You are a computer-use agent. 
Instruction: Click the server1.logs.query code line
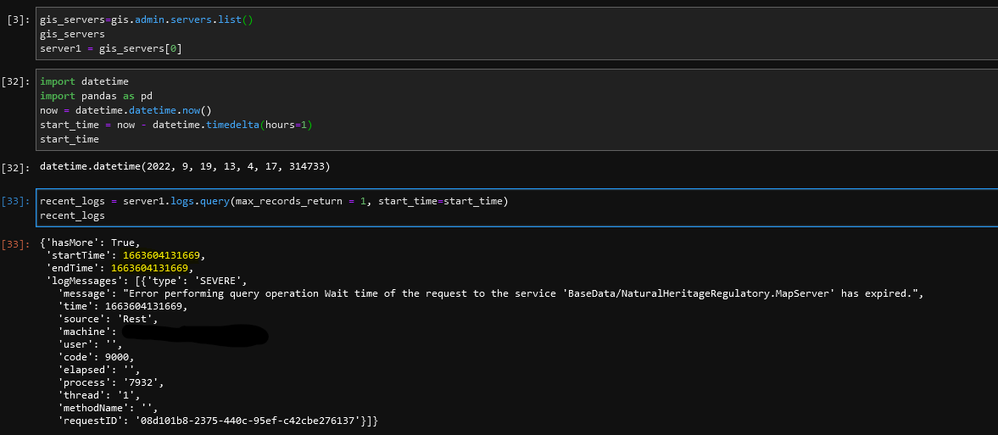coord(273,201)
